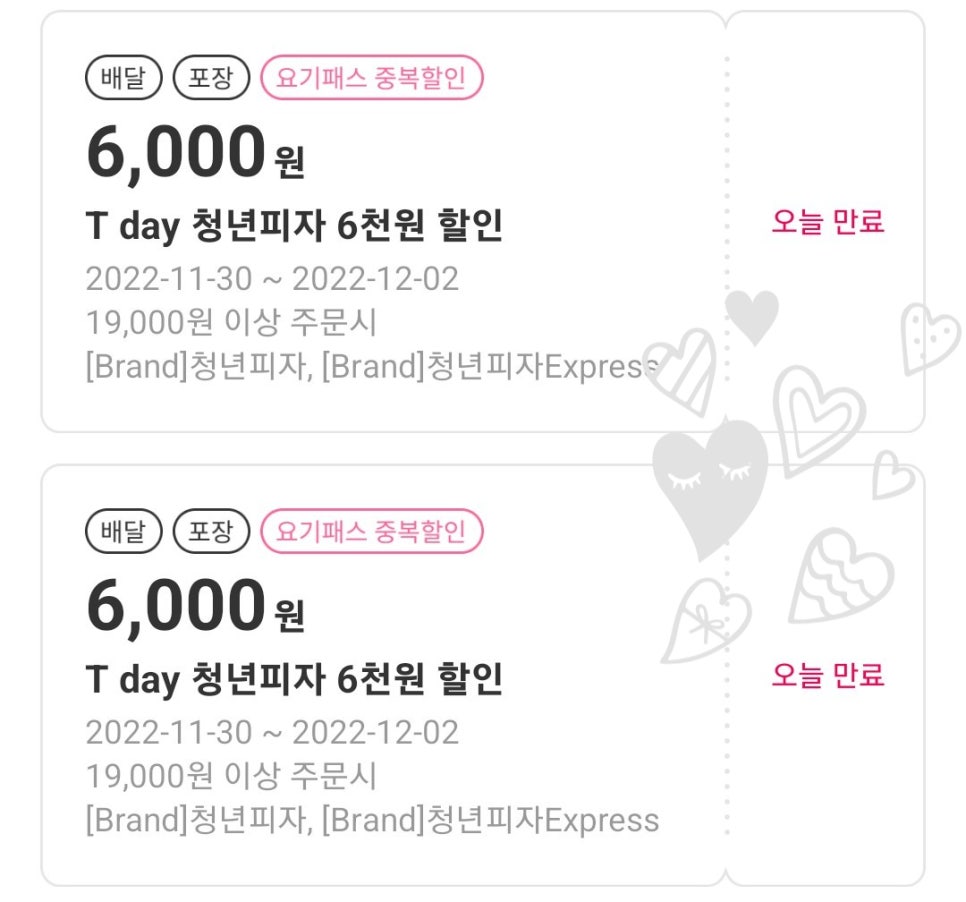Select 요기패스 중복할인 badge on first coupon

pyautogui.click(x=371, y=78)
